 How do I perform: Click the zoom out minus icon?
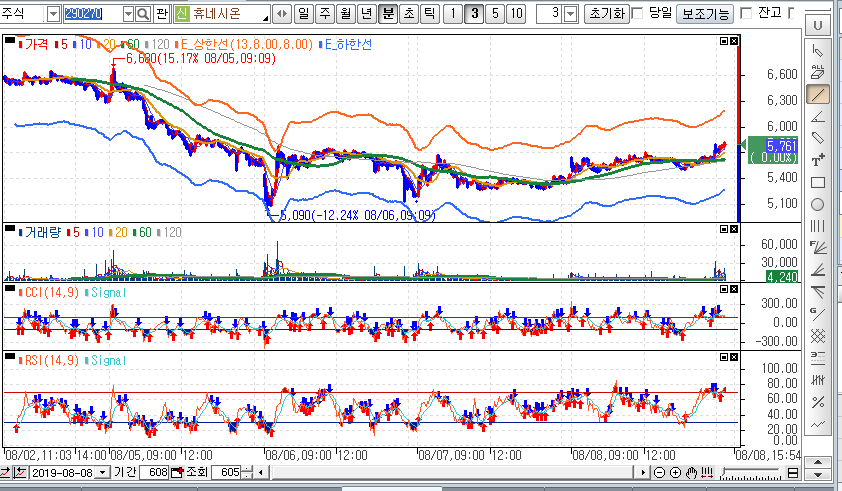pyautogui.click(x=659, y=473)
